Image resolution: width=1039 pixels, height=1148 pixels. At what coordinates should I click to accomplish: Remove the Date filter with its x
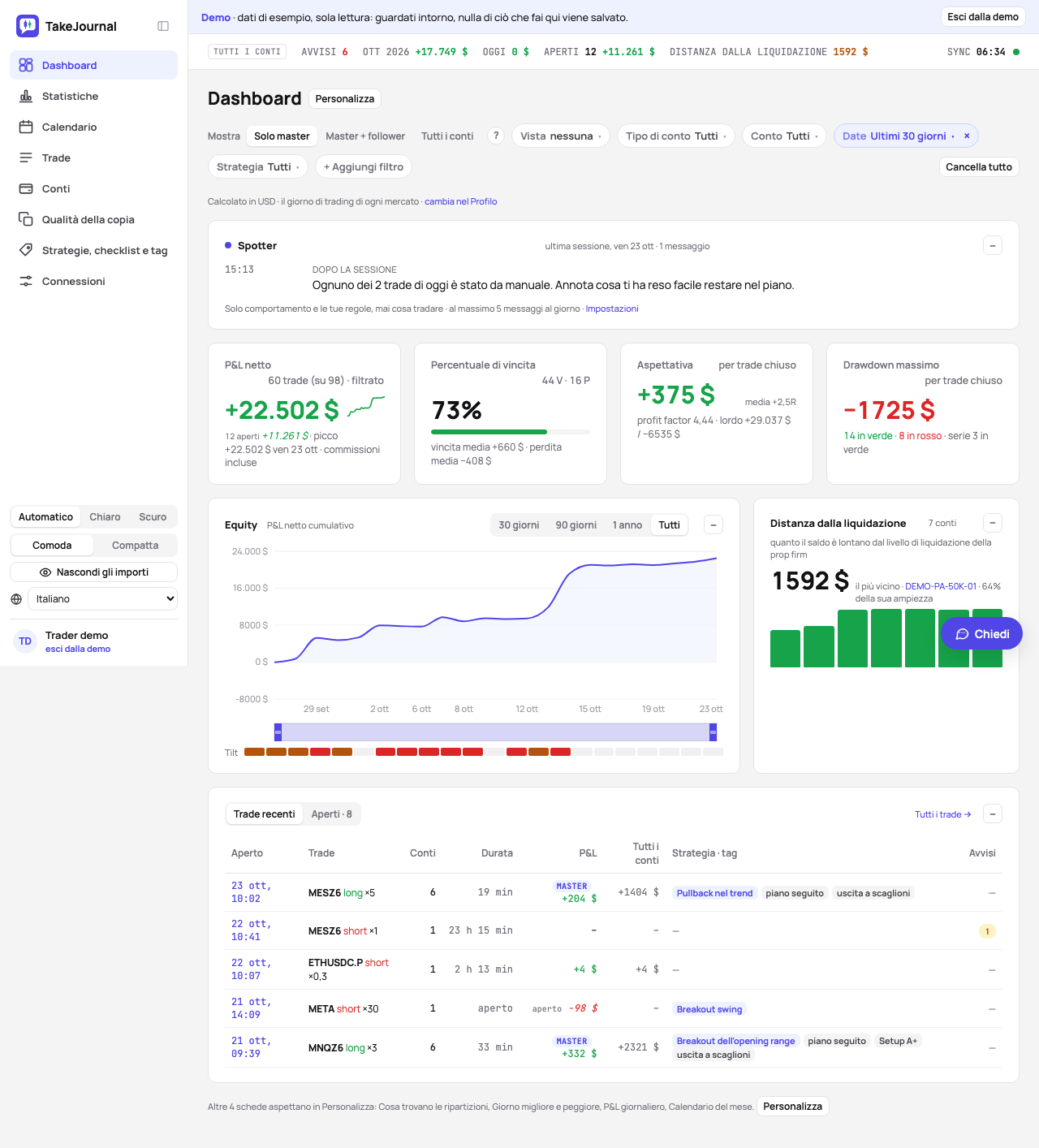click(967, 136)
